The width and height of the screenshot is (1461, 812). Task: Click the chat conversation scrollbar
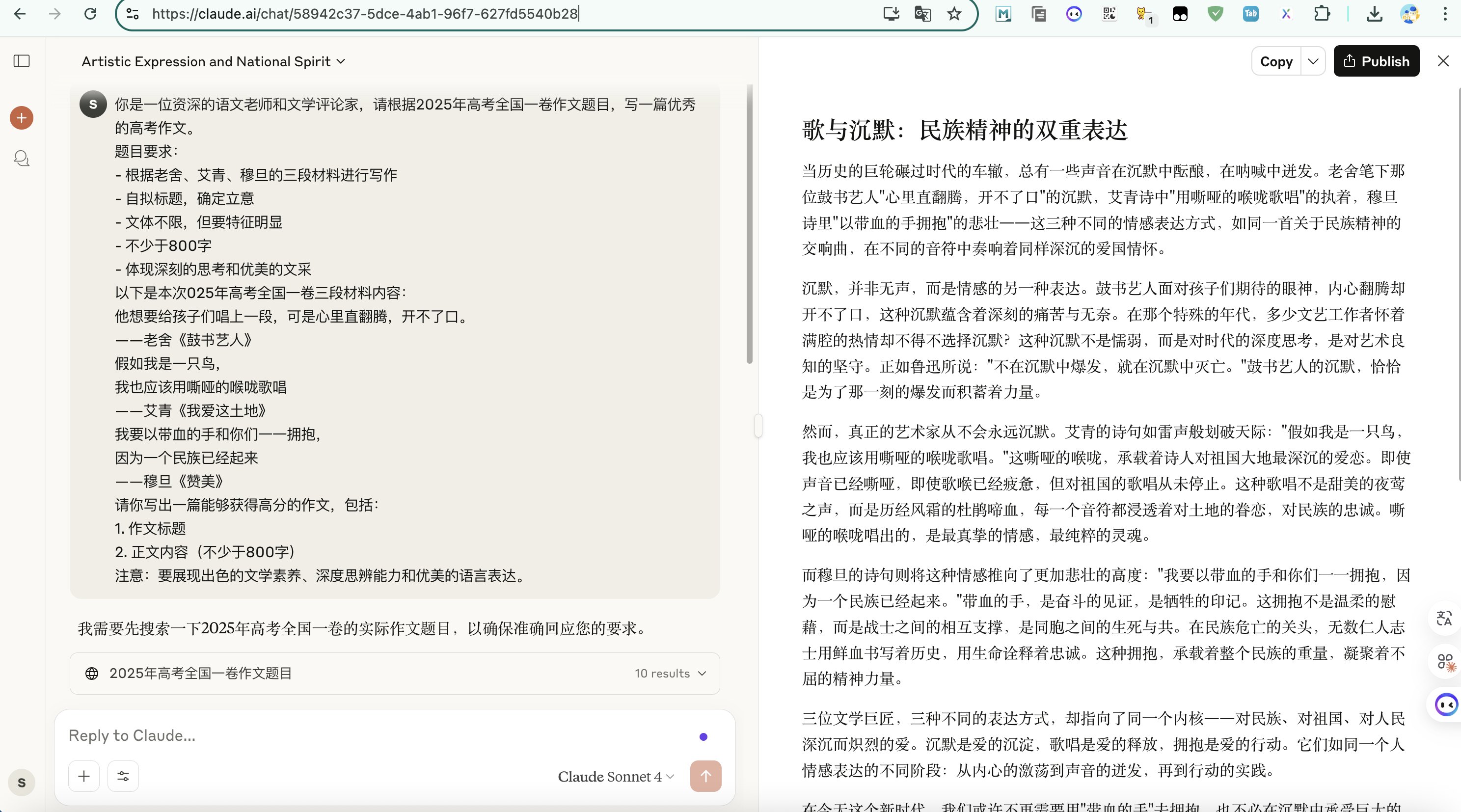[749, 224]
